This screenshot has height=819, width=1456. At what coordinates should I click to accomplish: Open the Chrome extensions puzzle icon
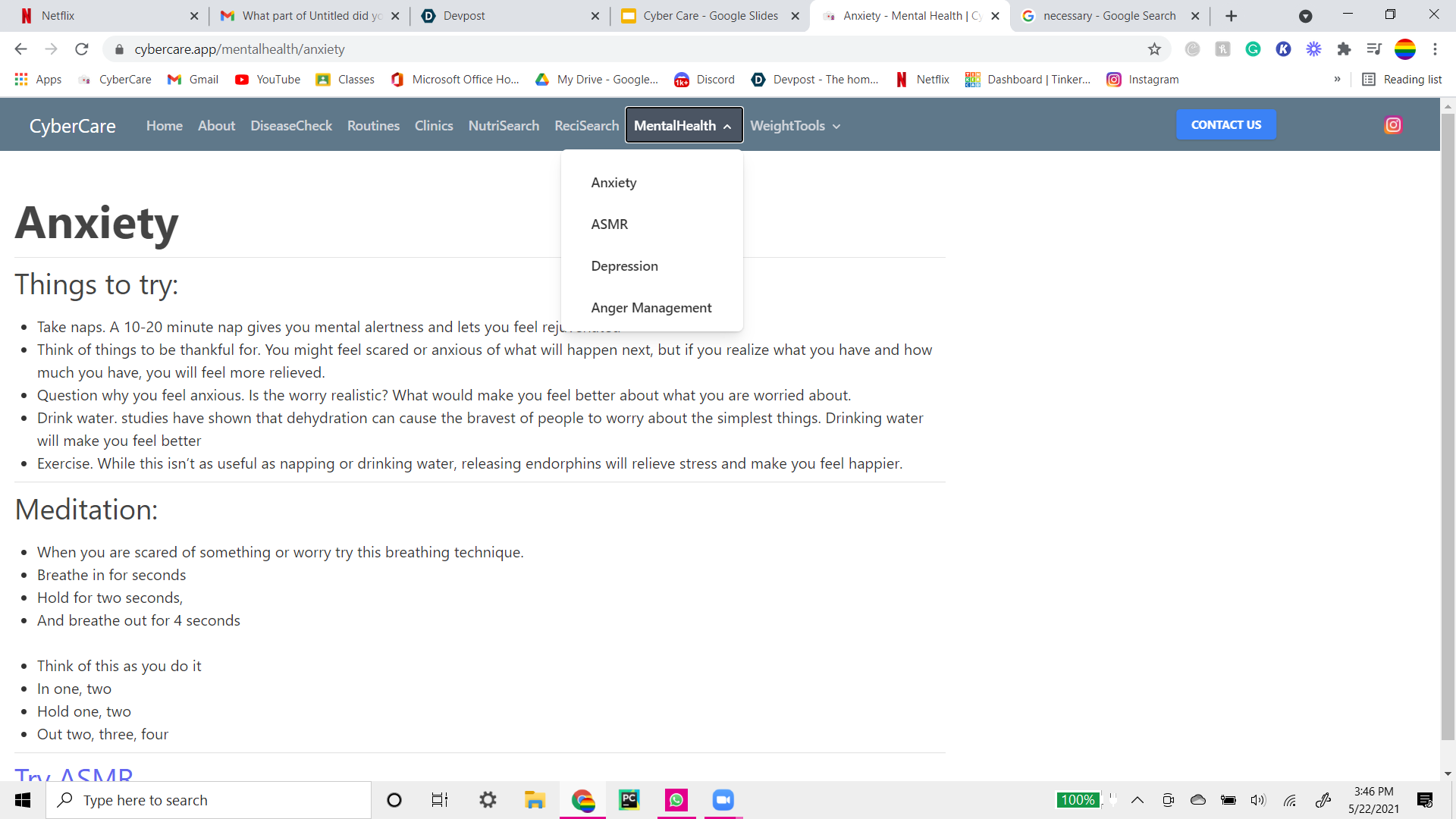click(1344, 49)
